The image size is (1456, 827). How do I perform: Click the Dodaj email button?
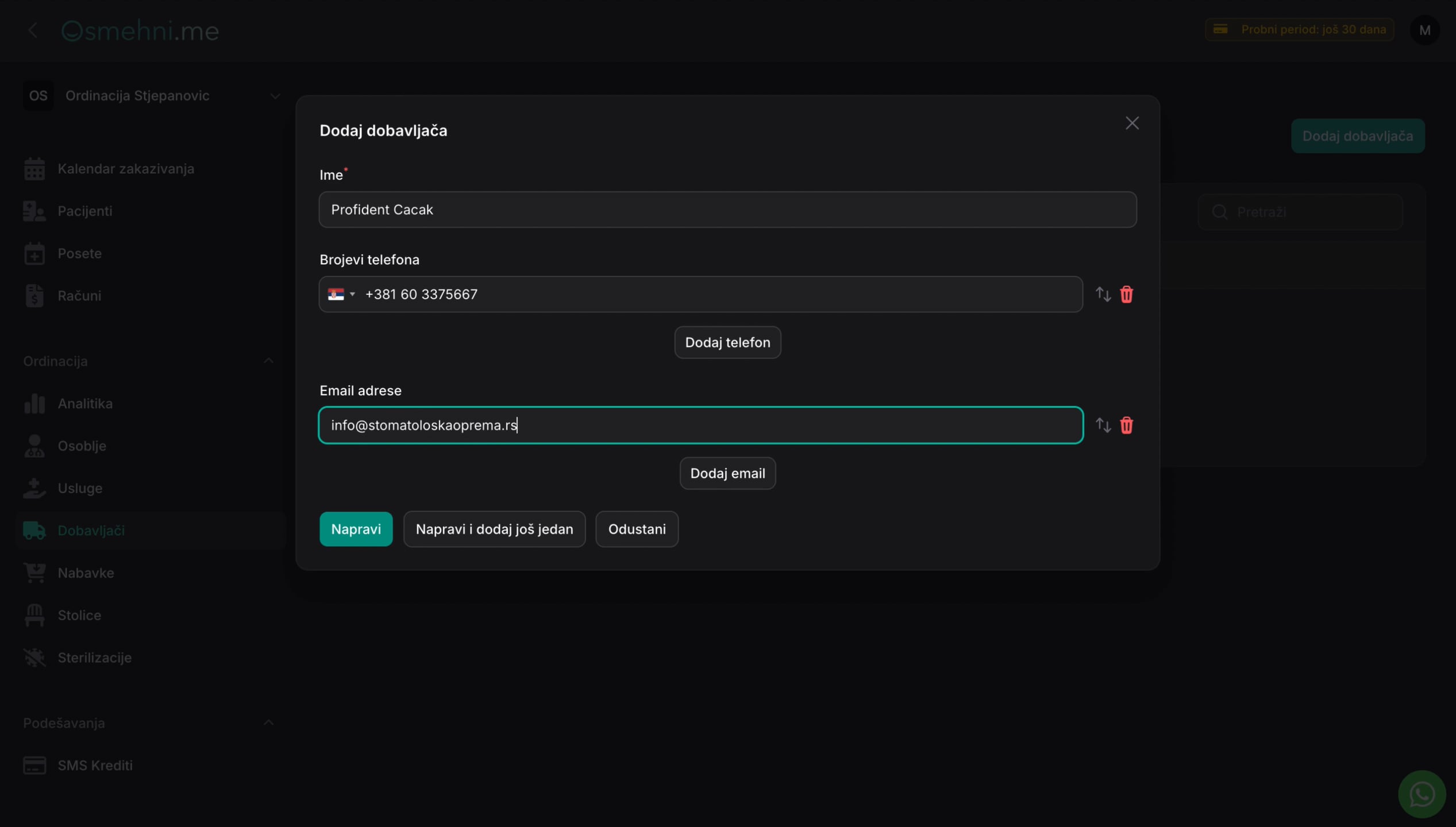coord(727,473)
